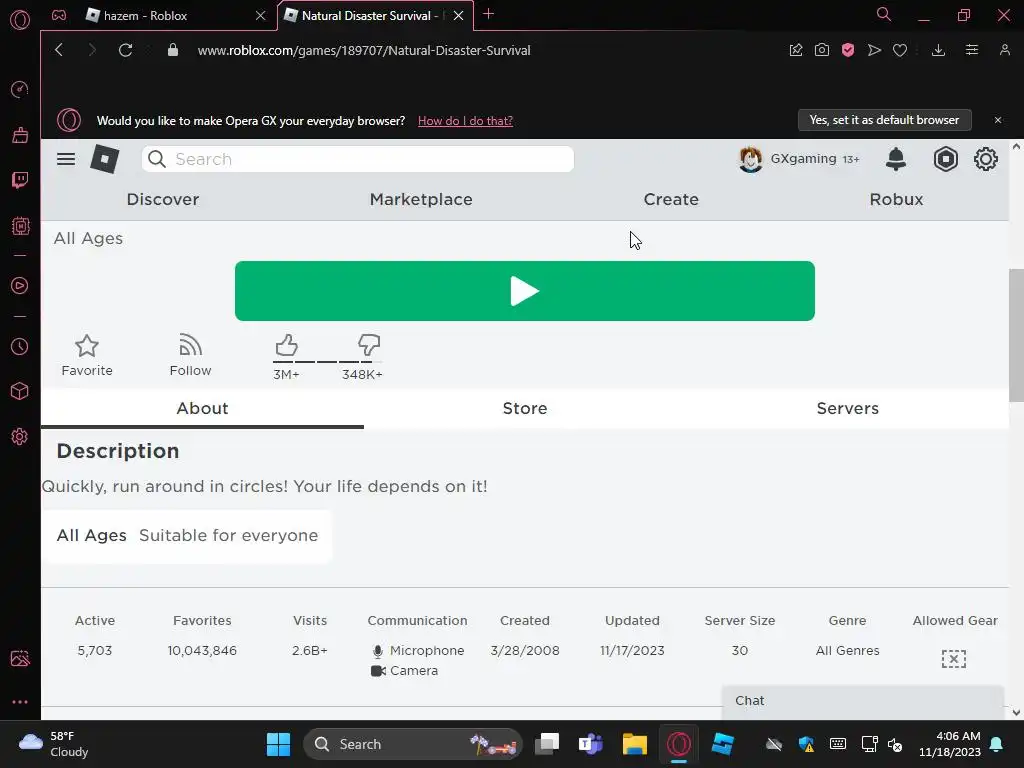Click 'Yes, set it as default browser'
This screenshot has height=768, width=1024.
[x=884, y=120]
